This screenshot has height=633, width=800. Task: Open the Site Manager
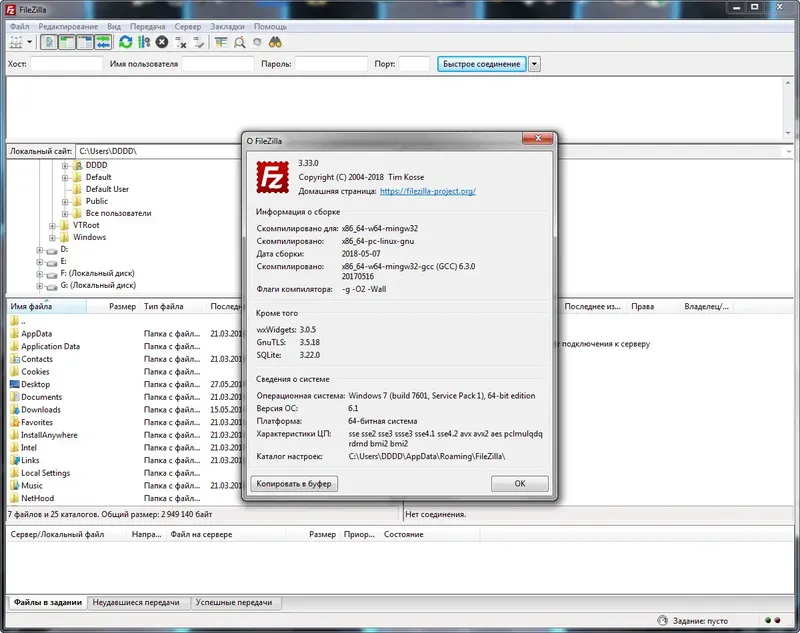click(15, 42)
